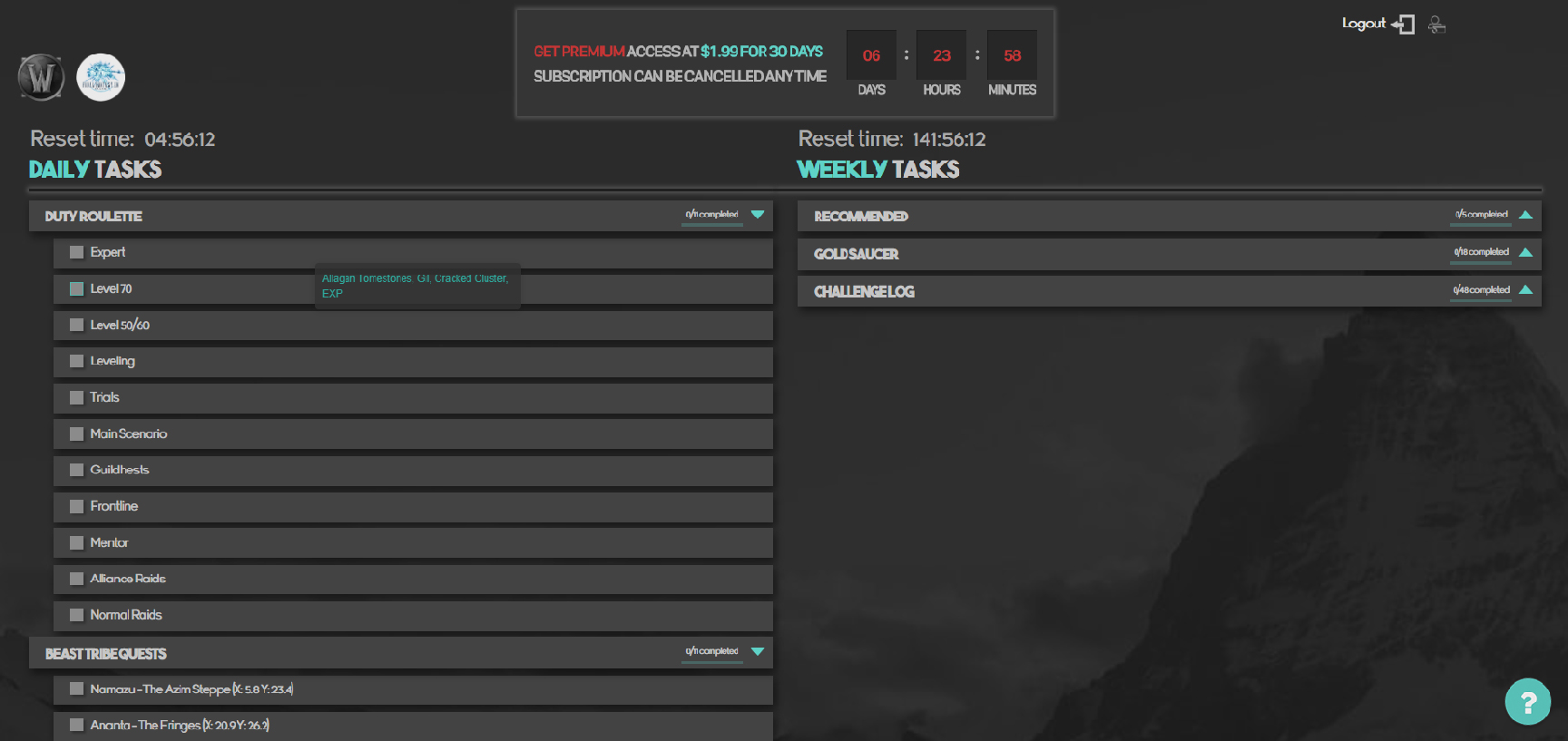Check the Namazu Azim Steppe quest box

click(77, 689)
